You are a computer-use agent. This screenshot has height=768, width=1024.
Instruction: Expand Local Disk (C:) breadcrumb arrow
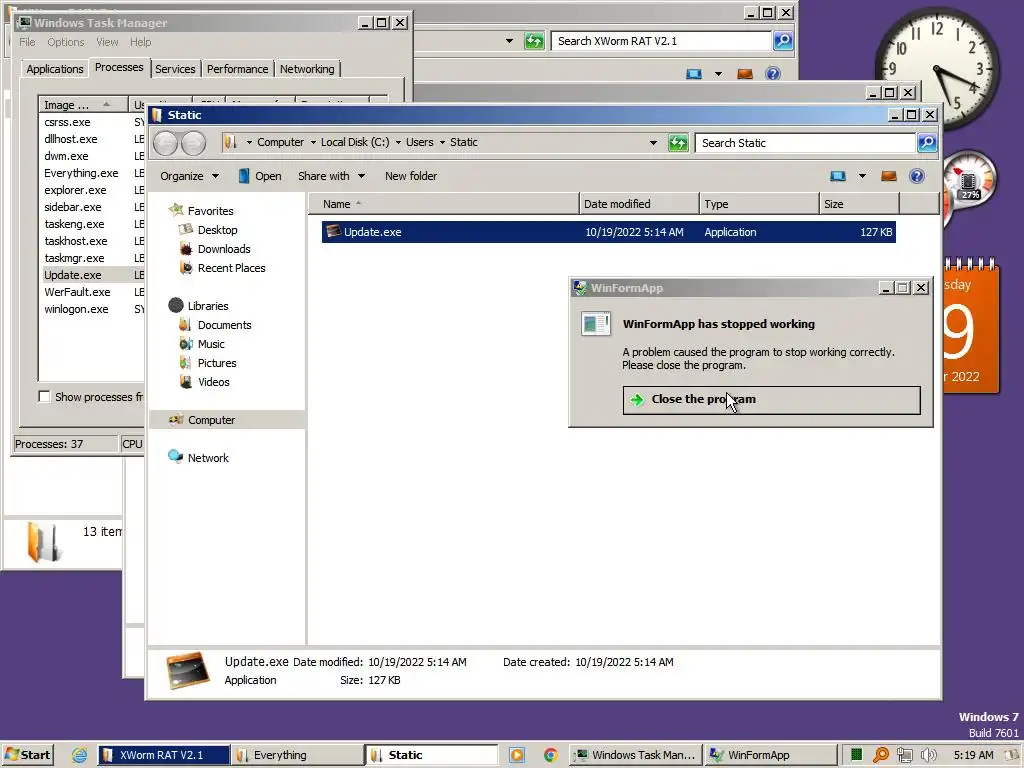tap(398, 142)
